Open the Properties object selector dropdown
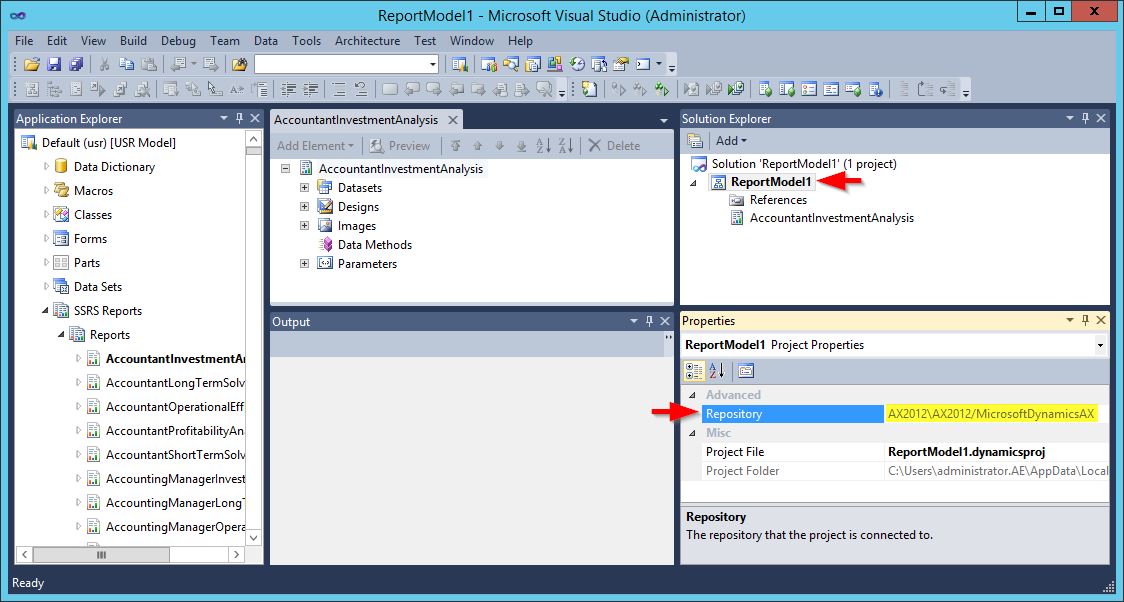1124x602 pixels. (x=1100, y=345)
